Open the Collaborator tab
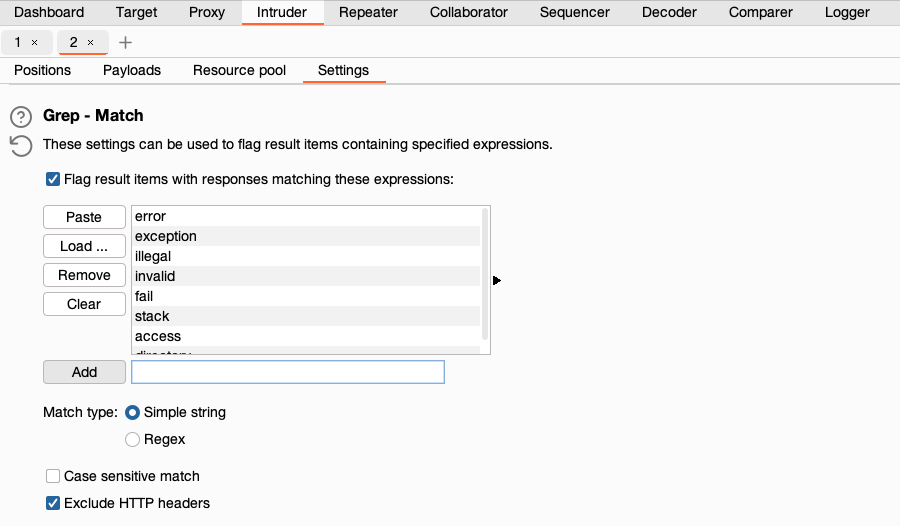The width and height of the screenshot is (900, 526). click(x=468, y=12)
